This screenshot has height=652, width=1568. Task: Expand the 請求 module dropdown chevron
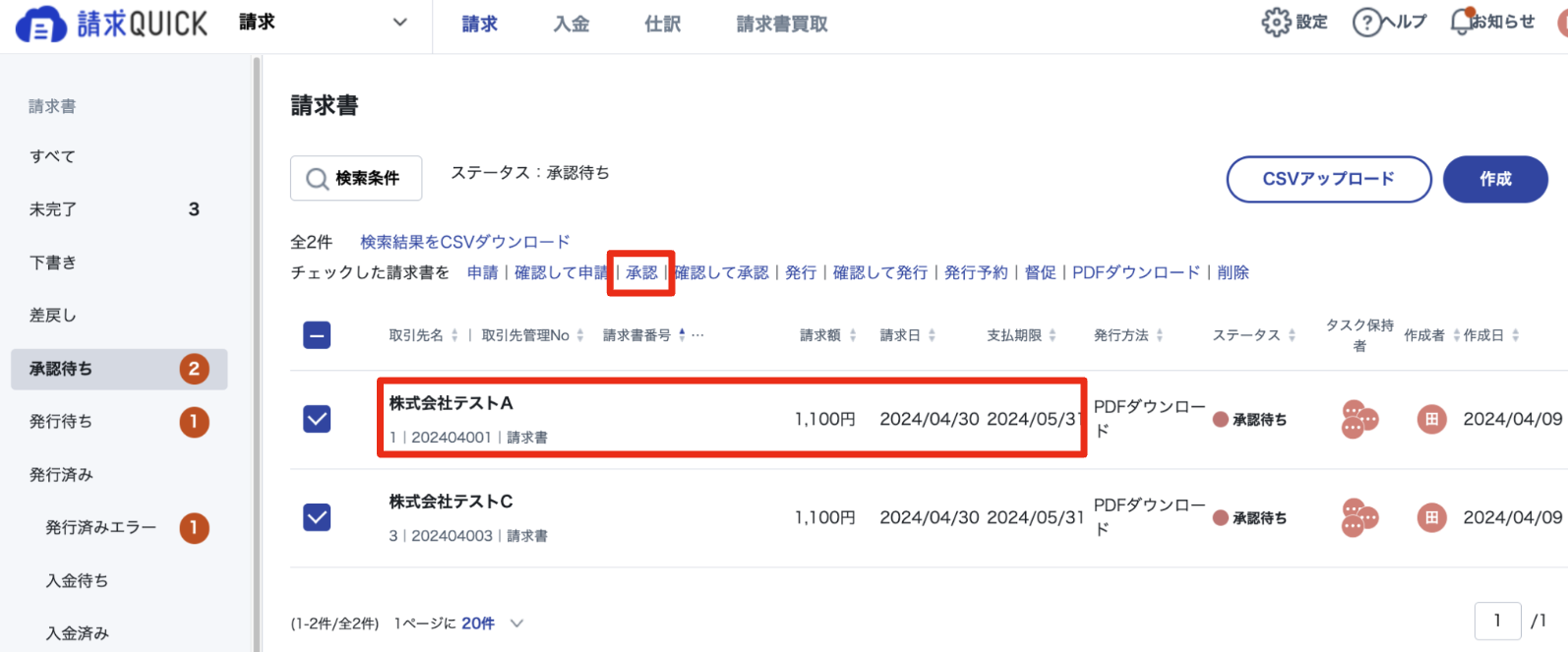click(399, 23)
